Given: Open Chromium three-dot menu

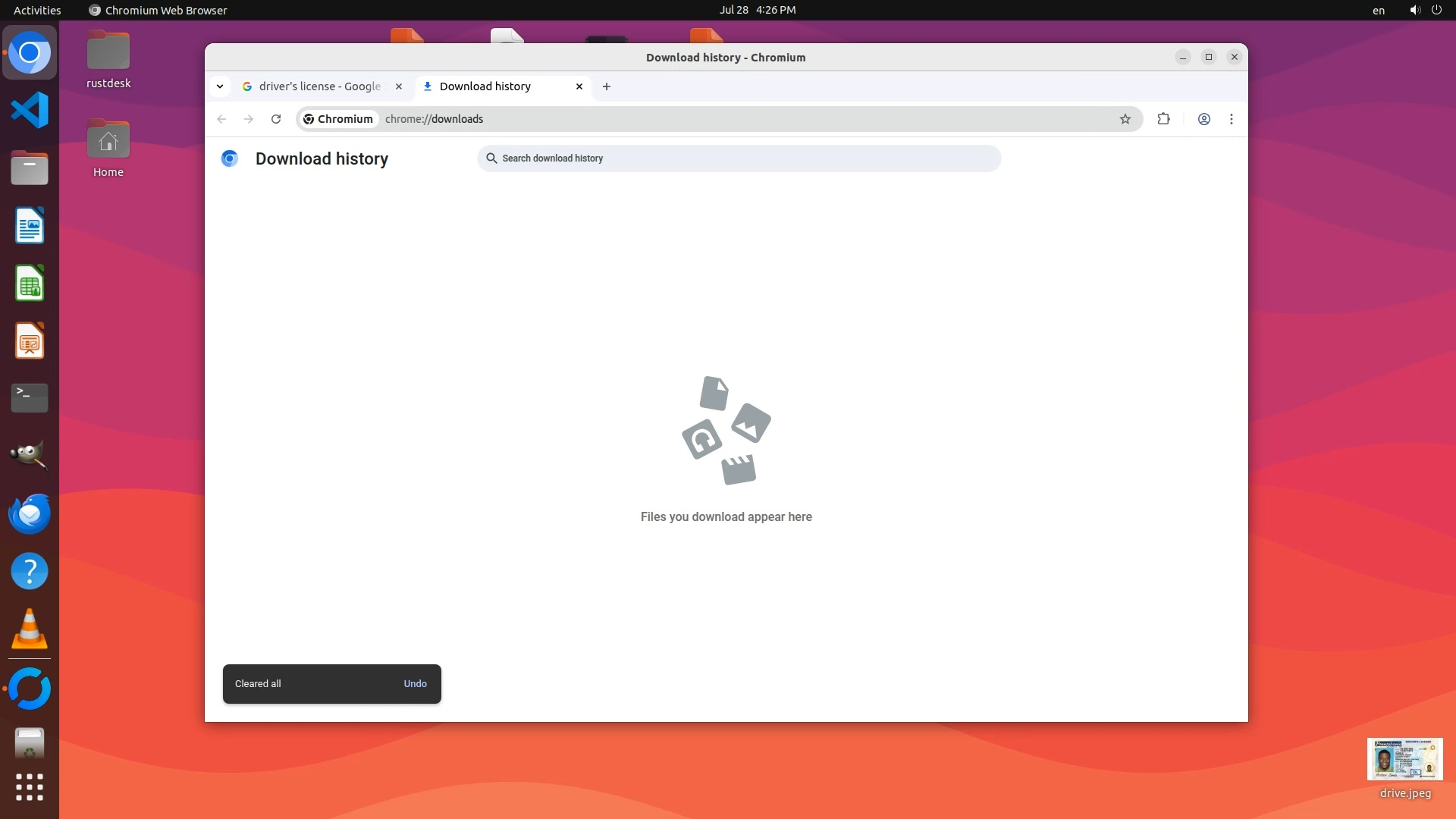Looking at the screenshot, I should (1232, 119).
